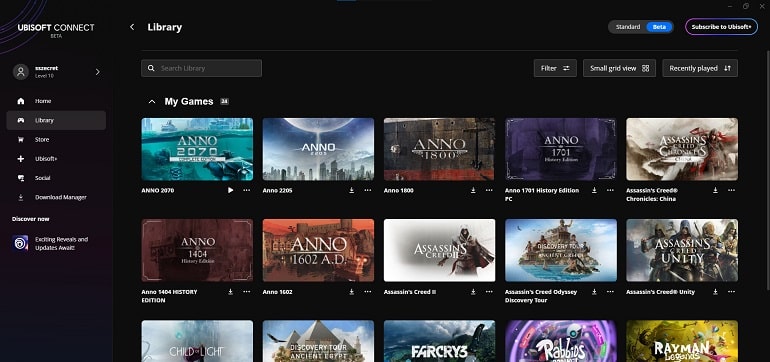Download Assassin's Creed Chronicles: China
Viewport: 770px width, 362px height.
tap(715, 190)
